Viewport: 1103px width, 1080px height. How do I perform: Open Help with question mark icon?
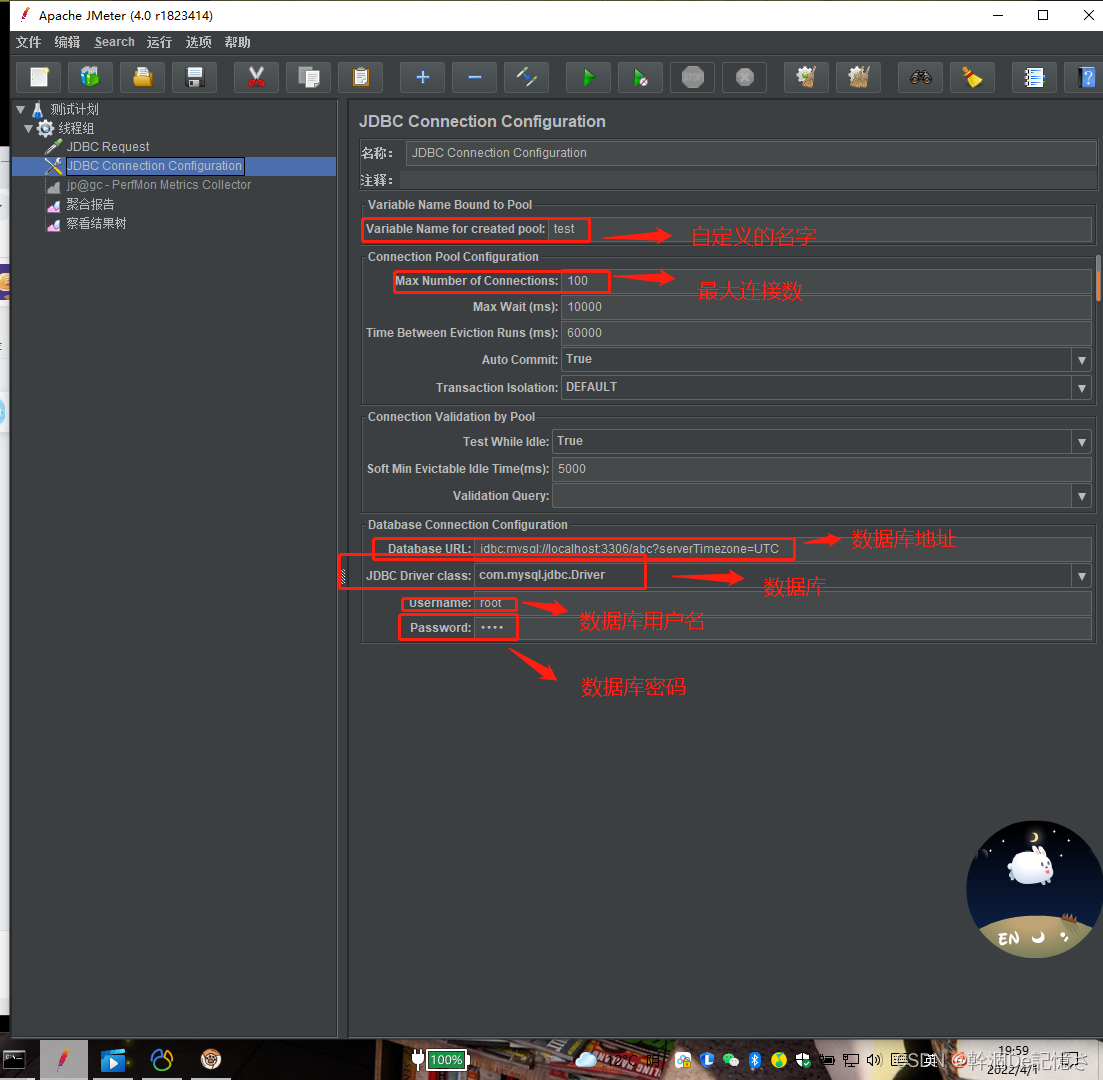coord(1085,77)
